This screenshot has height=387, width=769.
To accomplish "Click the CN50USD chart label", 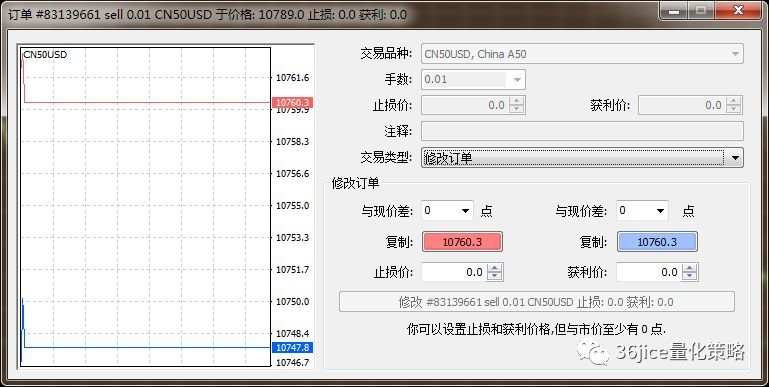I will coord(45,55).
